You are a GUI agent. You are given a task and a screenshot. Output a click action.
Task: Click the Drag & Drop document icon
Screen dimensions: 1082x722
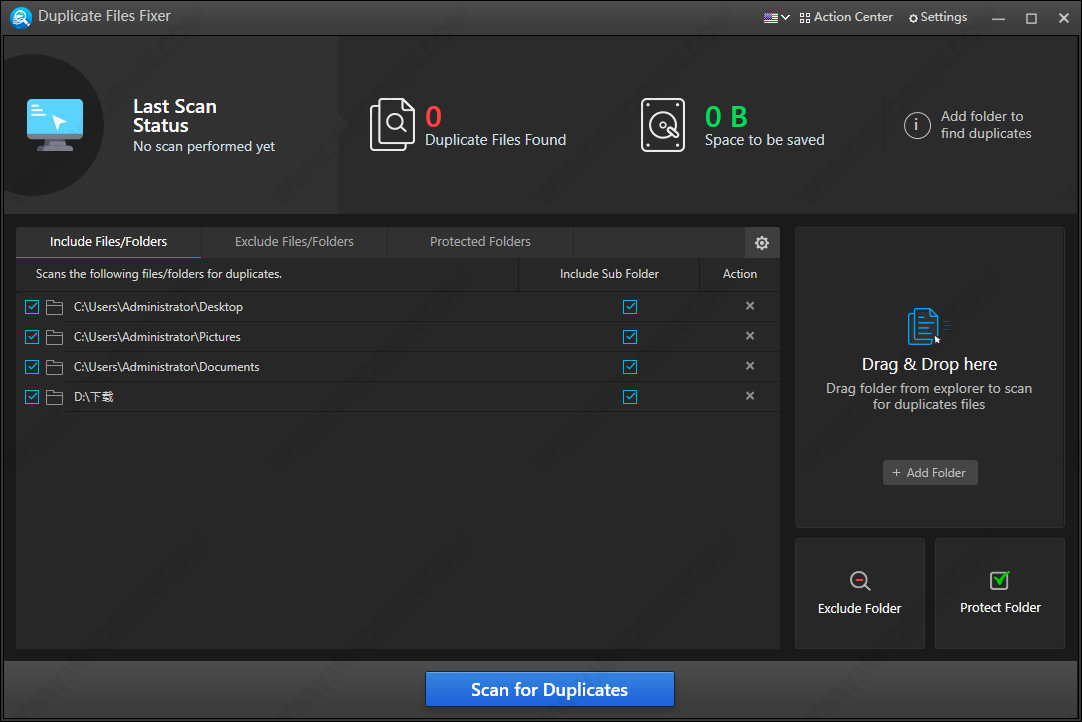(927, 326)
